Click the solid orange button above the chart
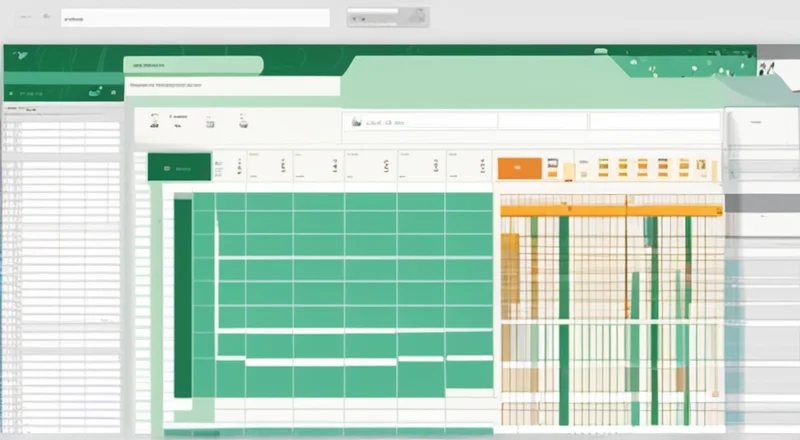 [x=519, y=168]
